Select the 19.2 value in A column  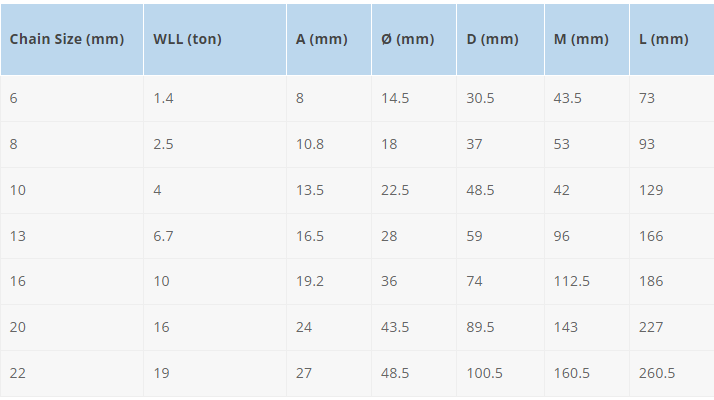click(x=329, y=281)
